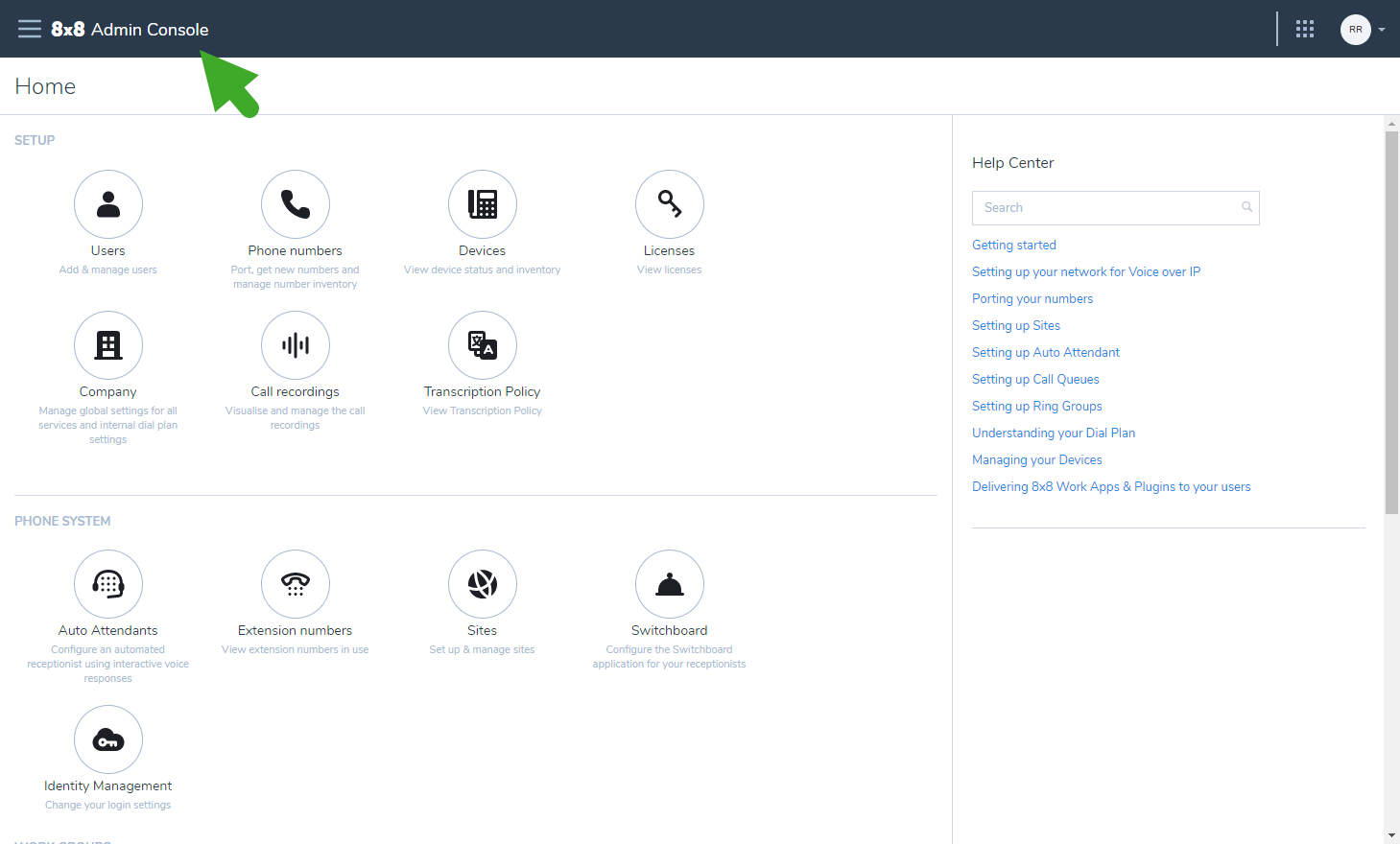Click 'Set up & manage sites' text
Screen dimensions: 1400x844
click(x=483, y=649)
